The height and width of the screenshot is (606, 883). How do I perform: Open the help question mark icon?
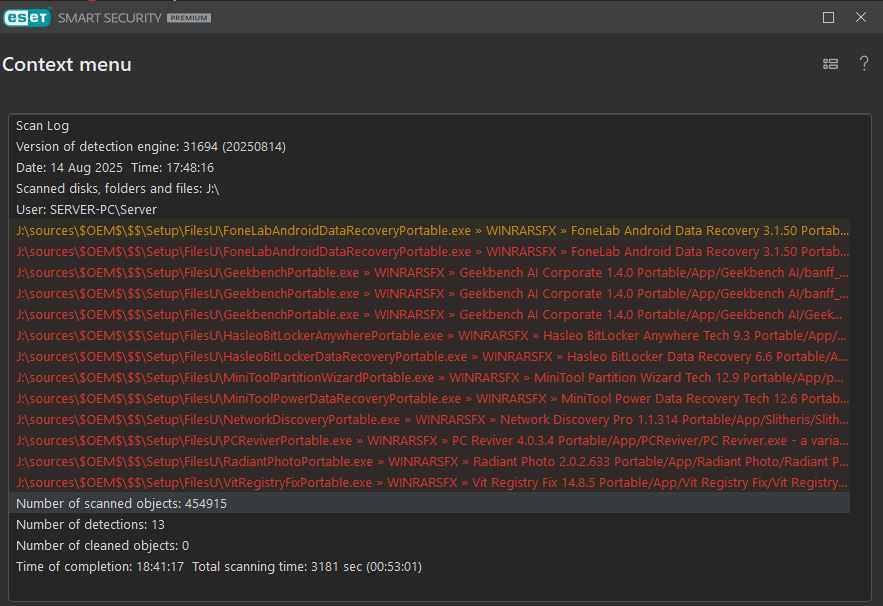coord(864,63)
